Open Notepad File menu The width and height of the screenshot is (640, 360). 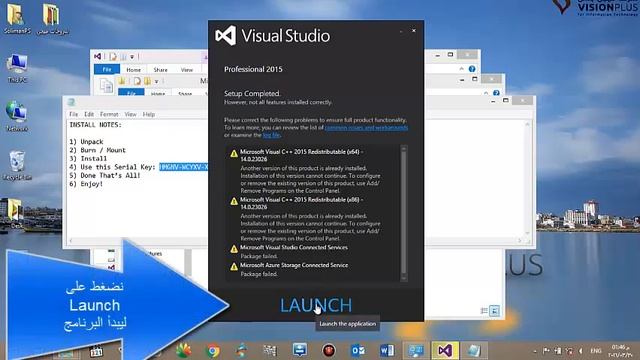(73, 114)
